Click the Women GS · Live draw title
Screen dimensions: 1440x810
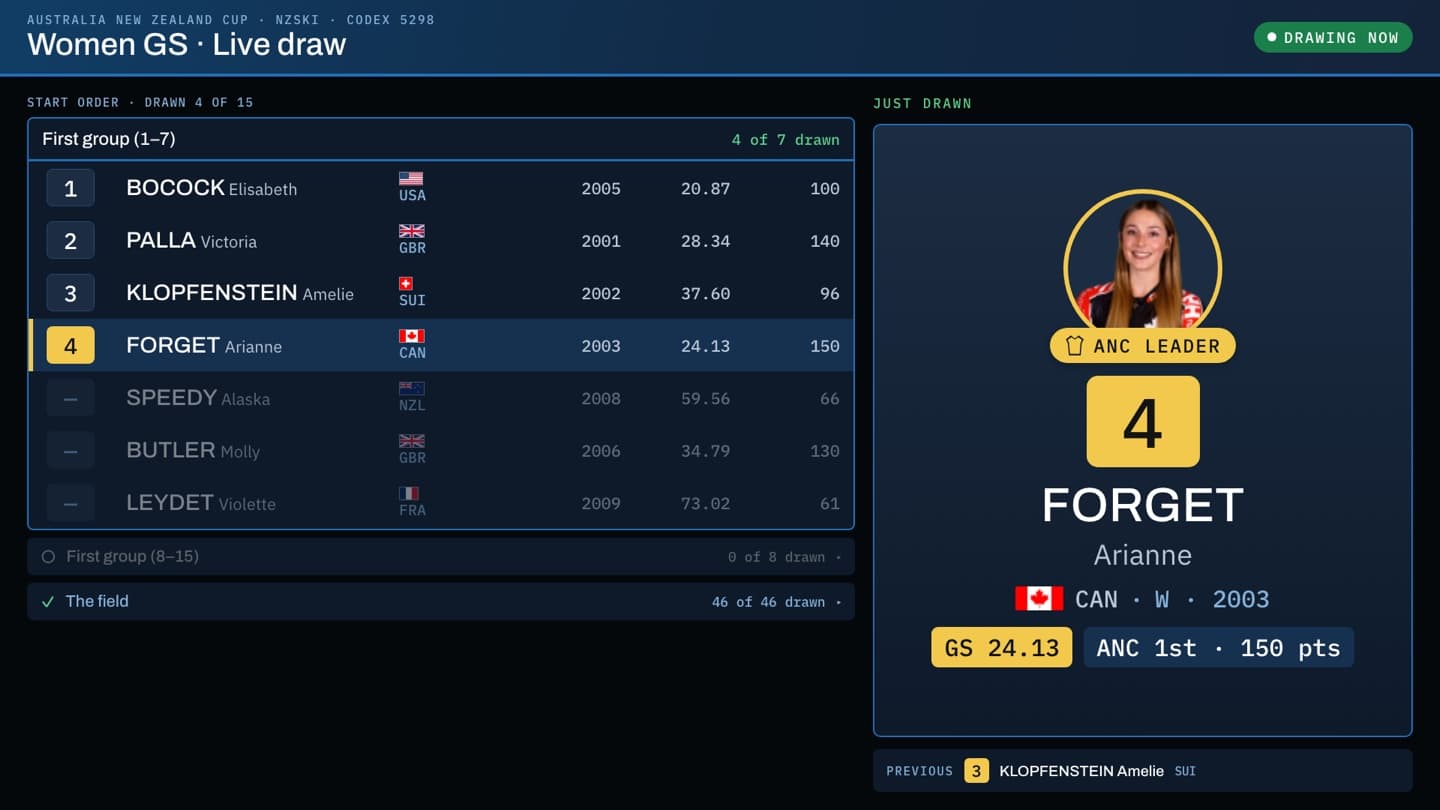coord(186,44)
